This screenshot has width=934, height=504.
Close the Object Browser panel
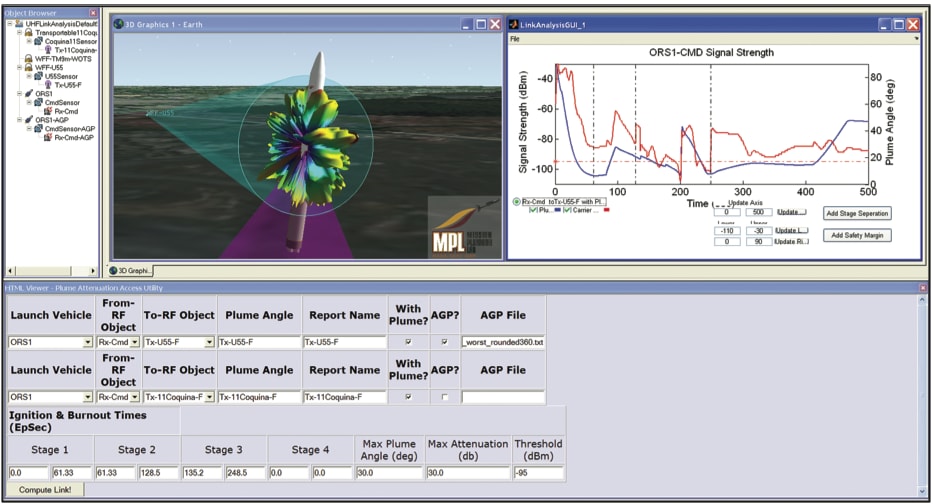point(93,13)
